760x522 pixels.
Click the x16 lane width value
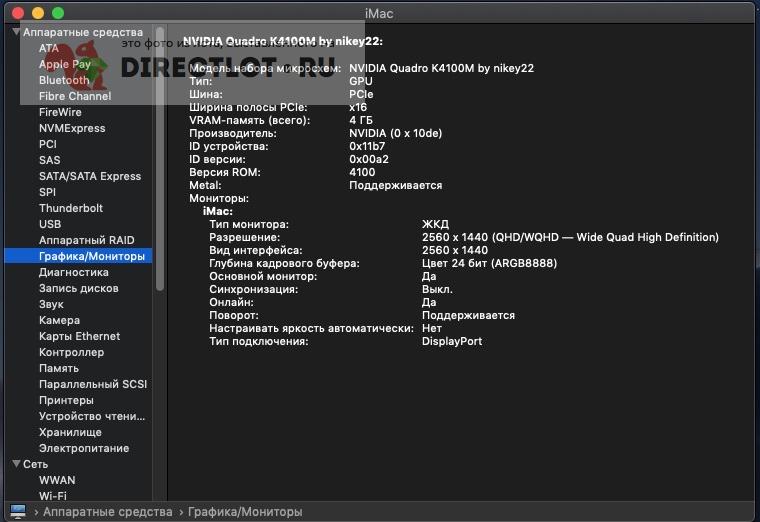point(358,107)
